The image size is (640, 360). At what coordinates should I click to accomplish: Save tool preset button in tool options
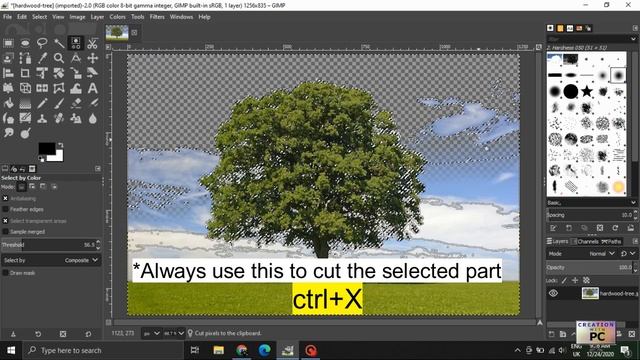pos(13,334)
